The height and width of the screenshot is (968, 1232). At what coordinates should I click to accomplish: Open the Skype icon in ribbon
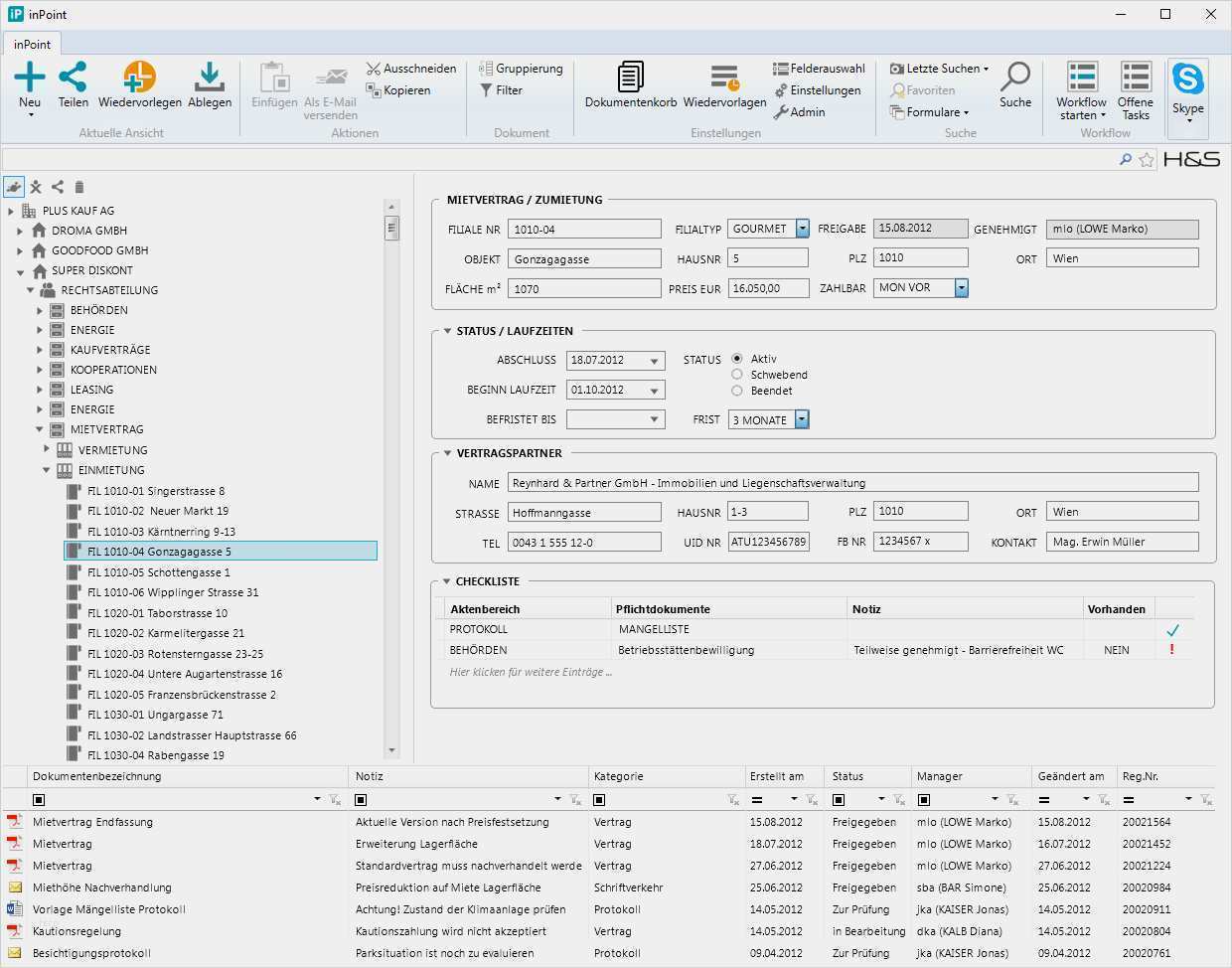pyautogui.click(x=1187, y=80)
